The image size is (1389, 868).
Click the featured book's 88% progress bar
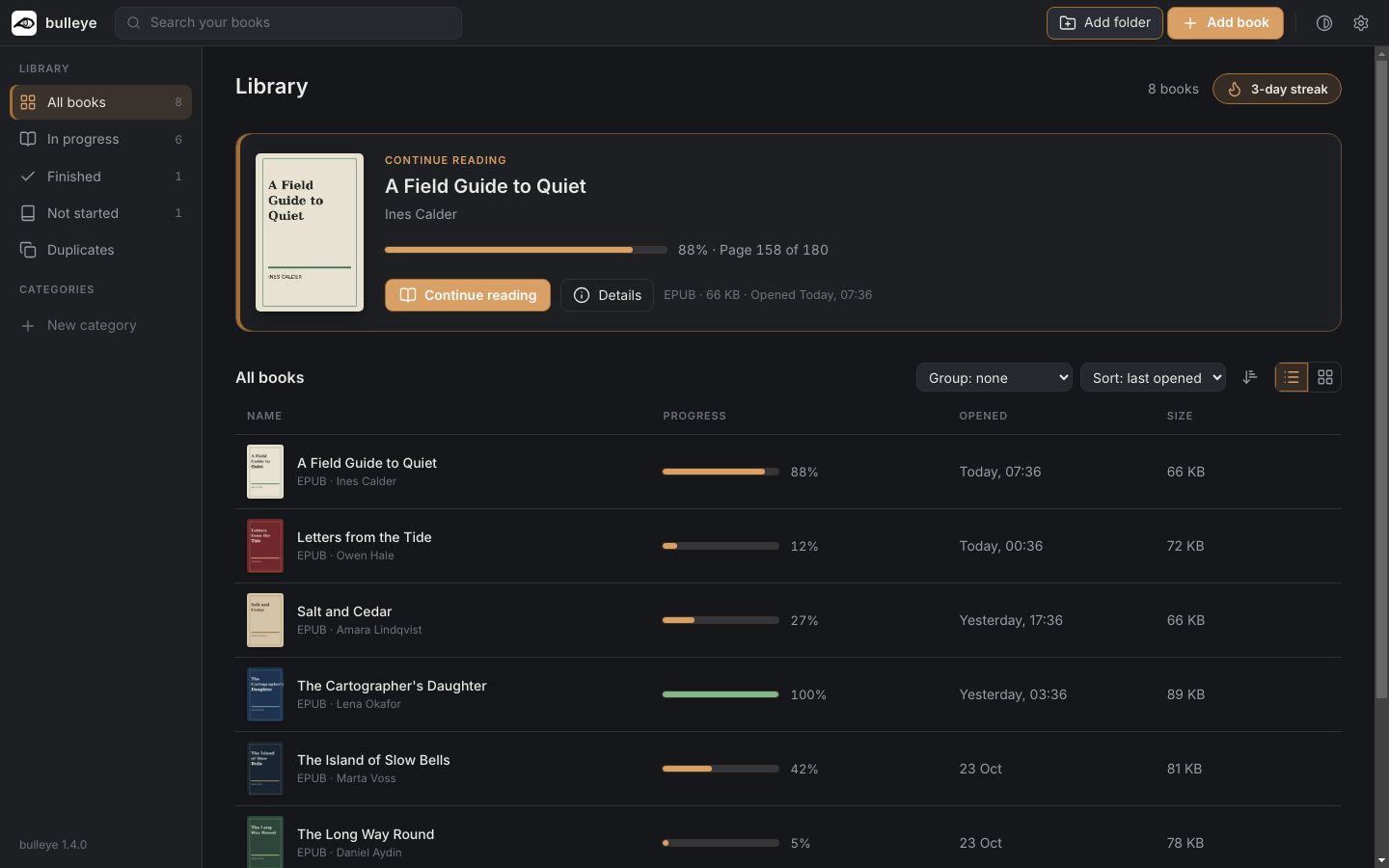[526, 250]
